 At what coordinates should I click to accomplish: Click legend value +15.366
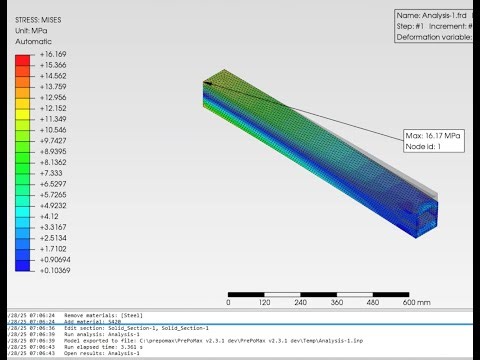click(x=53, y=65)
